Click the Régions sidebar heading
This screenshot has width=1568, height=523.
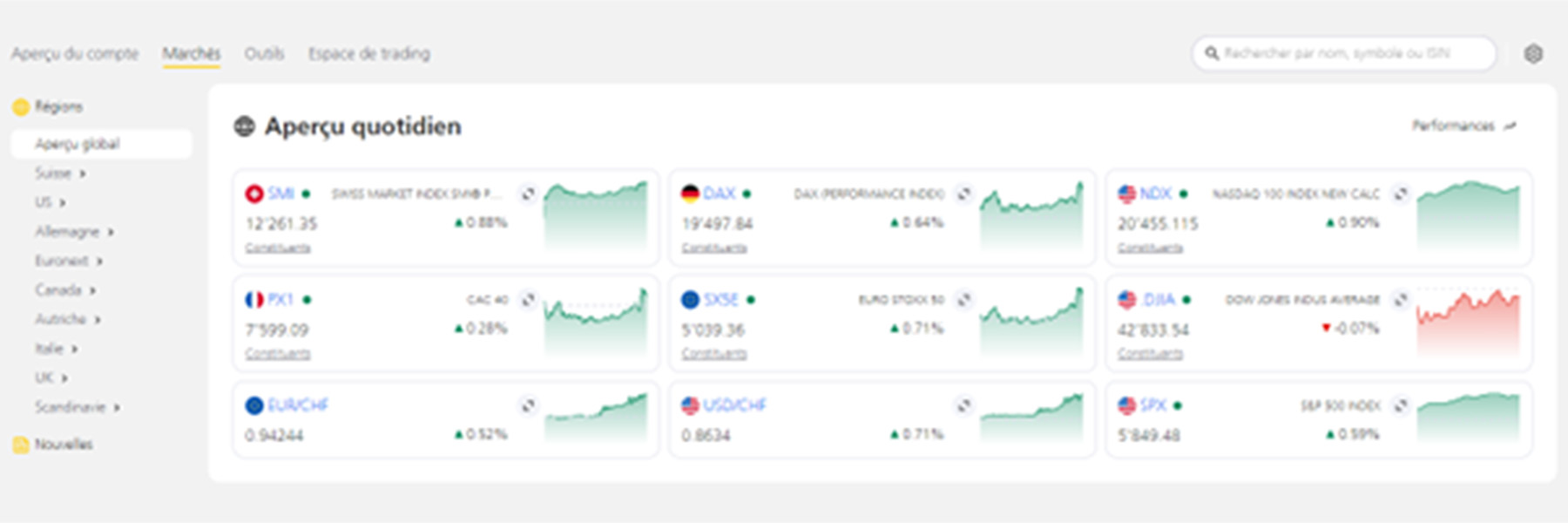(x=58, y=107)
